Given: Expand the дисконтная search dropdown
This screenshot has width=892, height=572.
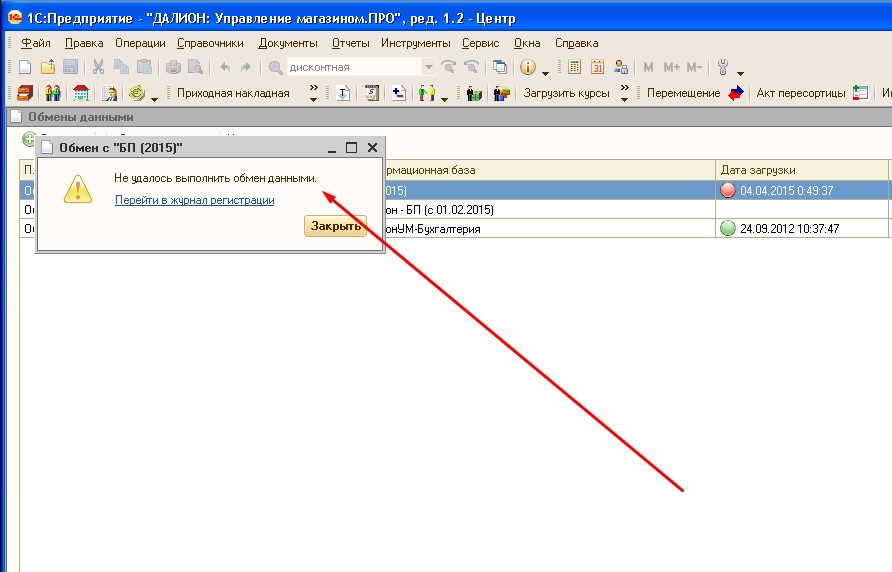Looking at the screenshot, I should coord(429,67).
